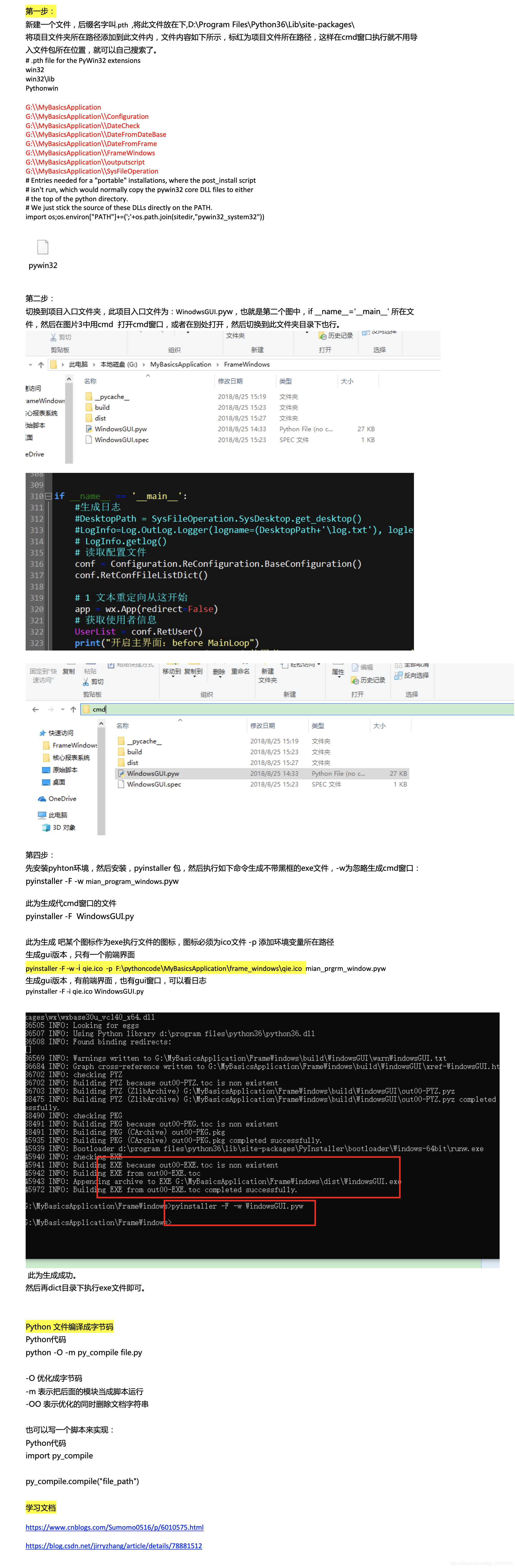Image resolution: width=515 pixels, height=1568 pixels.
Task: Expand the chevron after 此电脑 in the upper Explorer breadcrumb
Action: [x=94, y=365]
